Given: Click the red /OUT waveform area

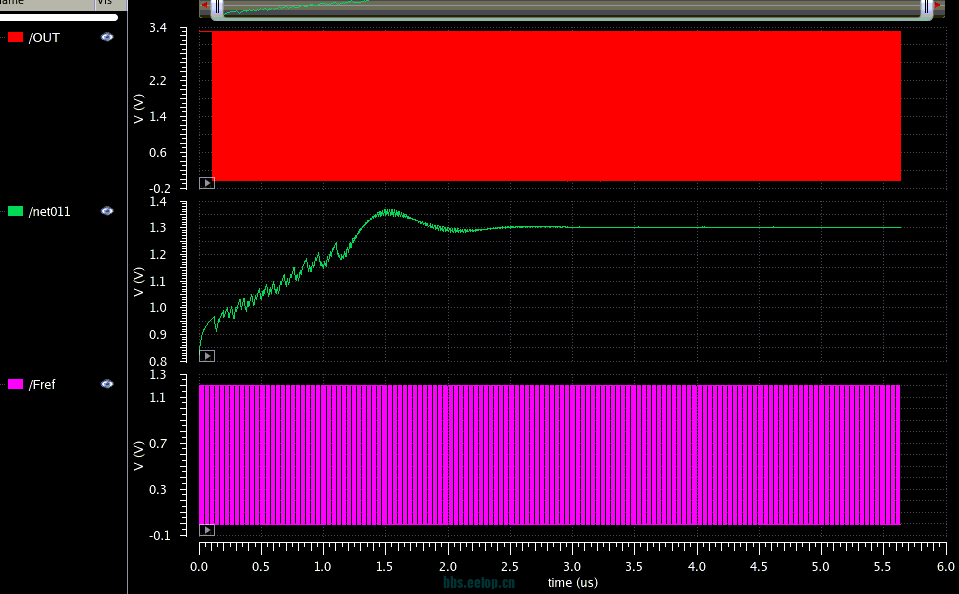Looking at the screenshot, I should tap(556, 106).
